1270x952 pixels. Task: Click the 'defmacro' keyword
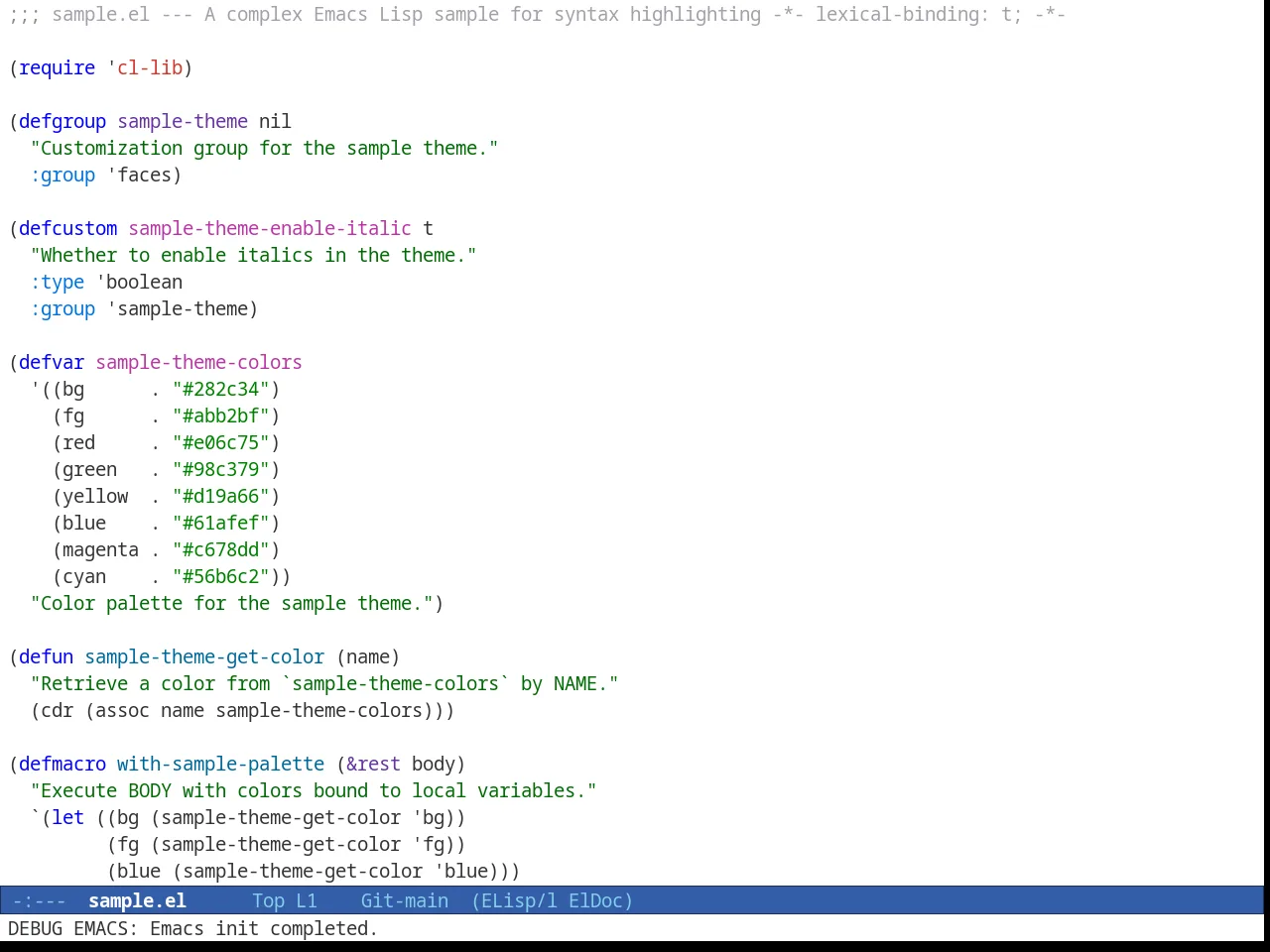tap(63, 764)
